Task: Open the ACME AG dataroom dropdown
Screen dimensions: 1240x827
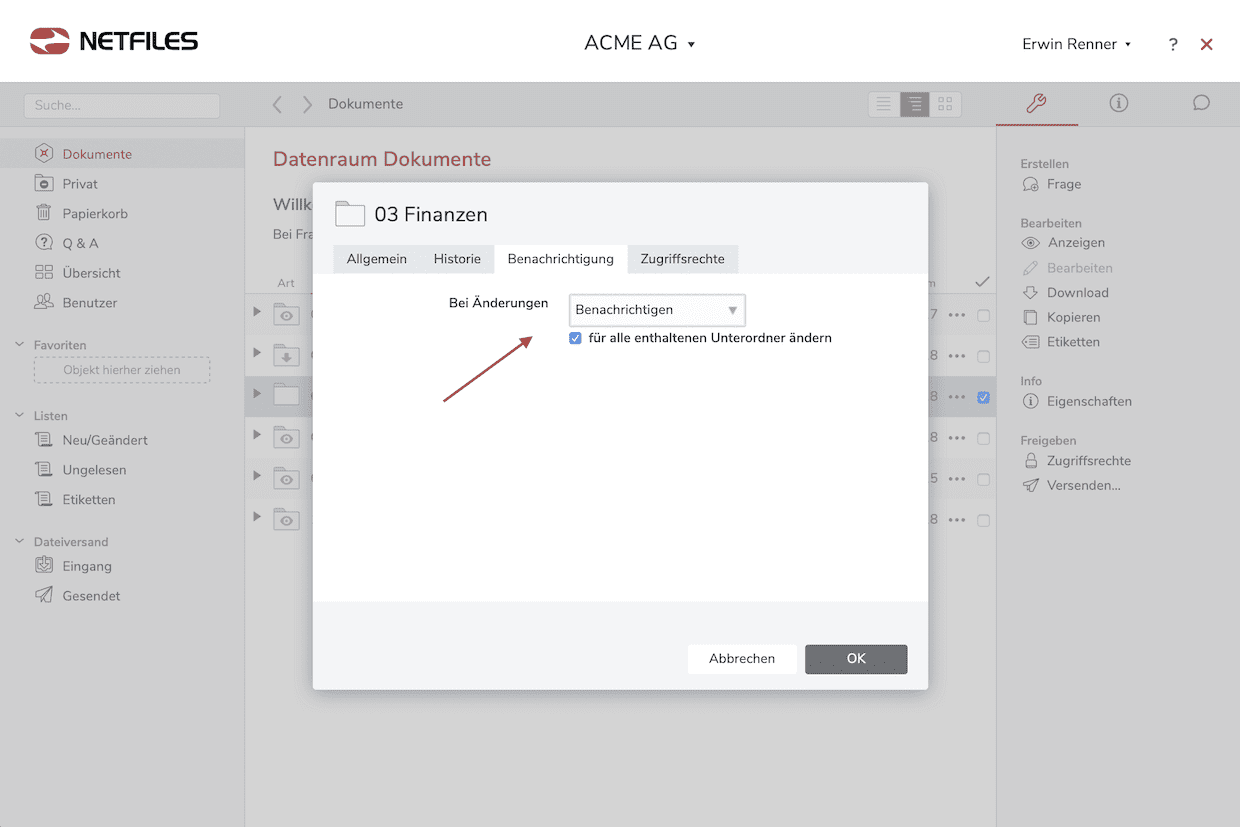Action: click(x=639, y=43)
